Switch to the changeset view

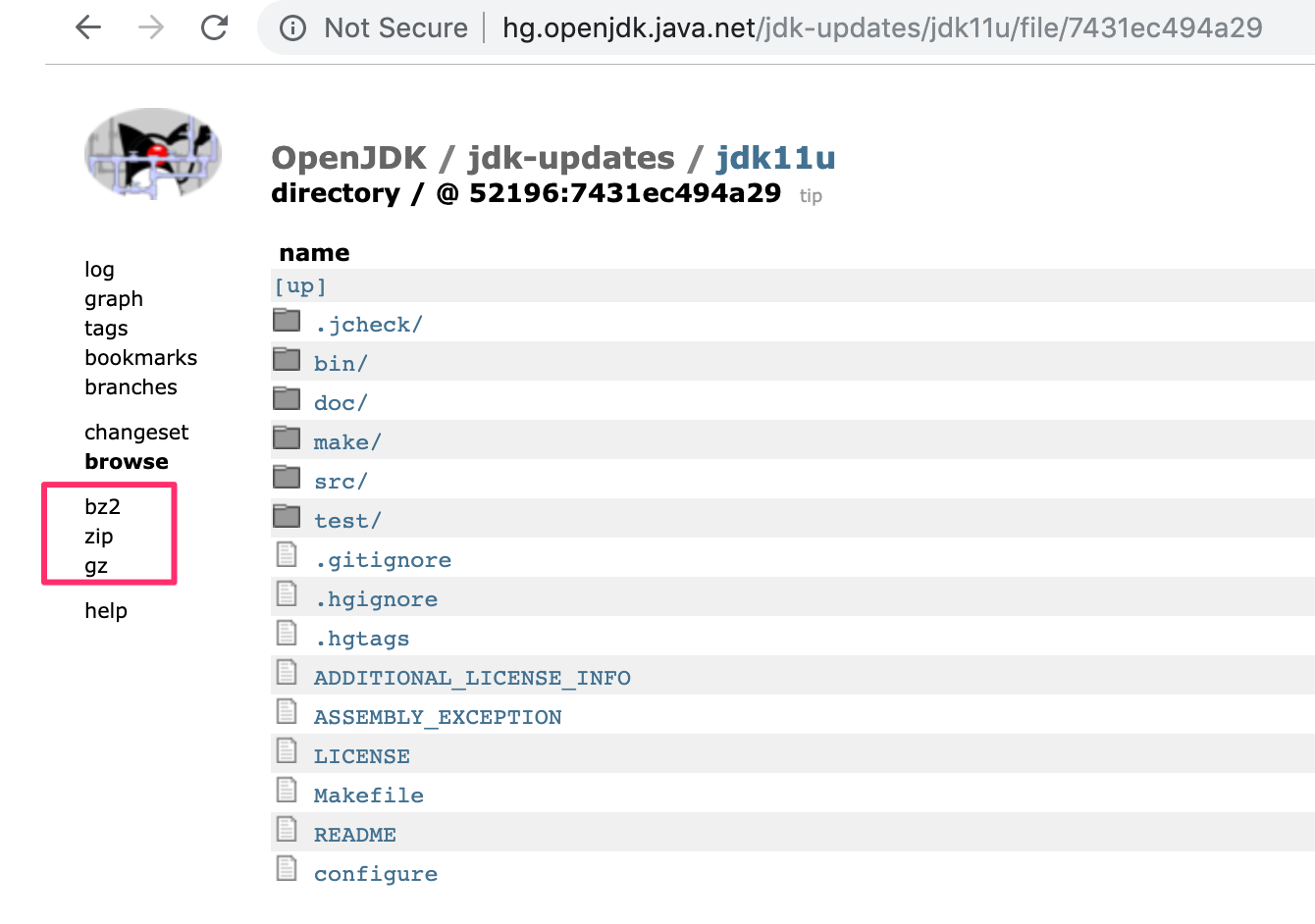click(136, 432)
